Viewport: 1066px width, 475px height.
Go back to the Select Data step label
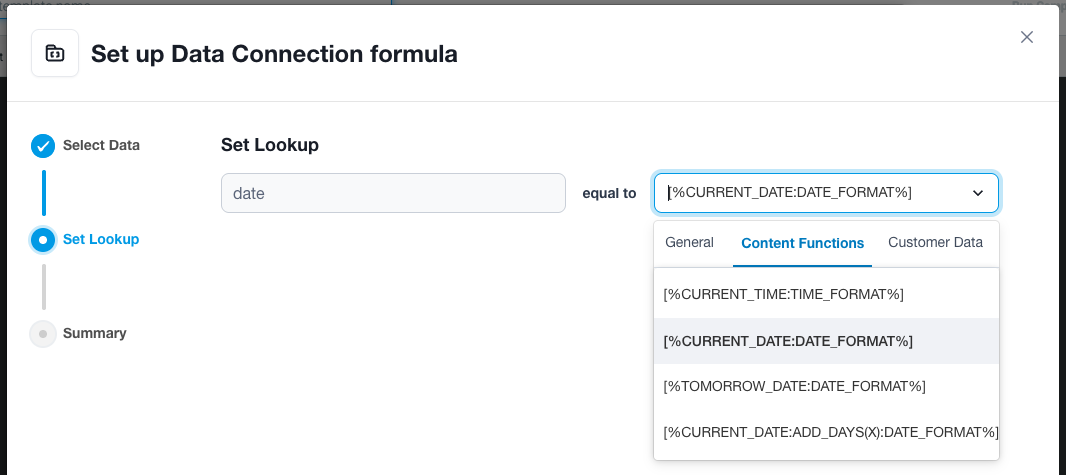pos(101,145)
